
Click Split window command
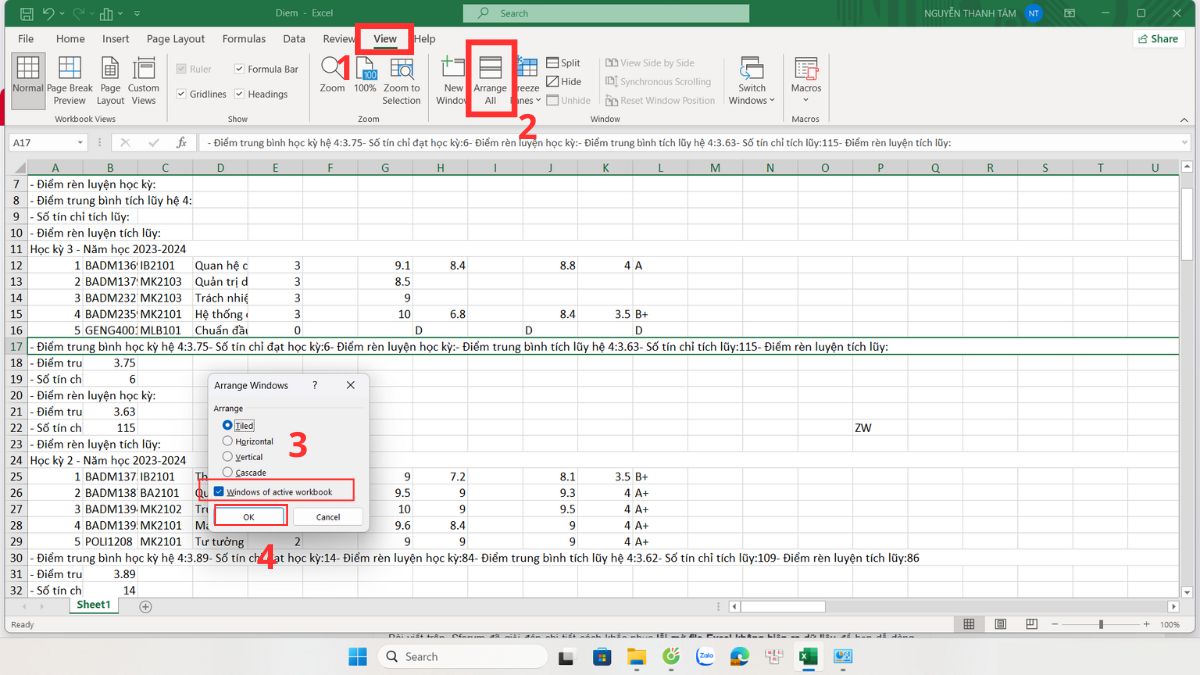tap(563, 63)
